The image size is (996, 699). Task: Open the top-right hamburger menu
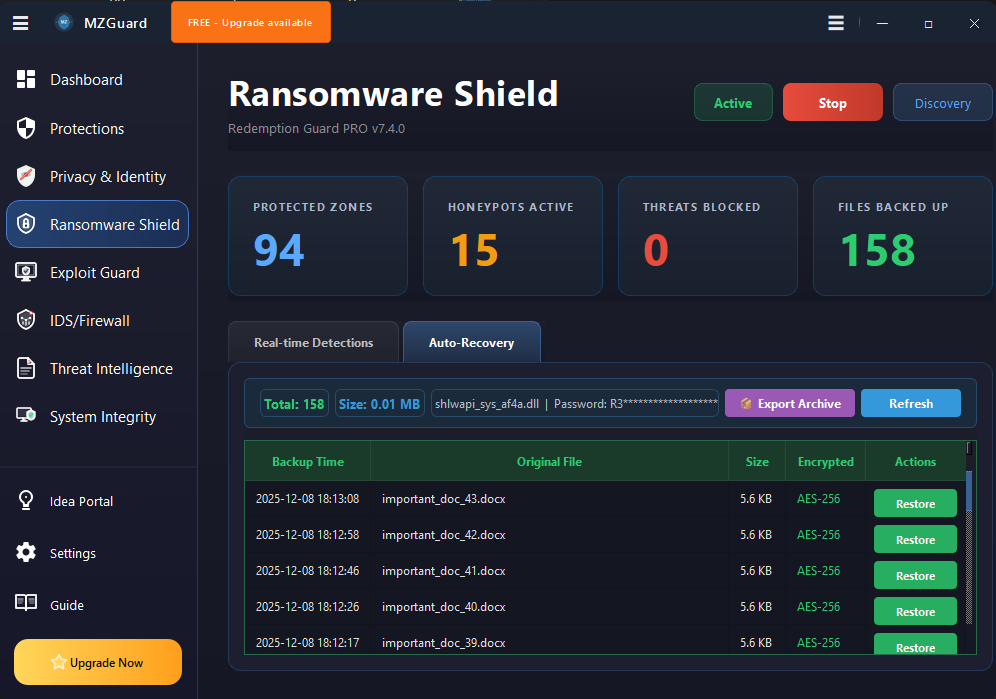point(836,23)
